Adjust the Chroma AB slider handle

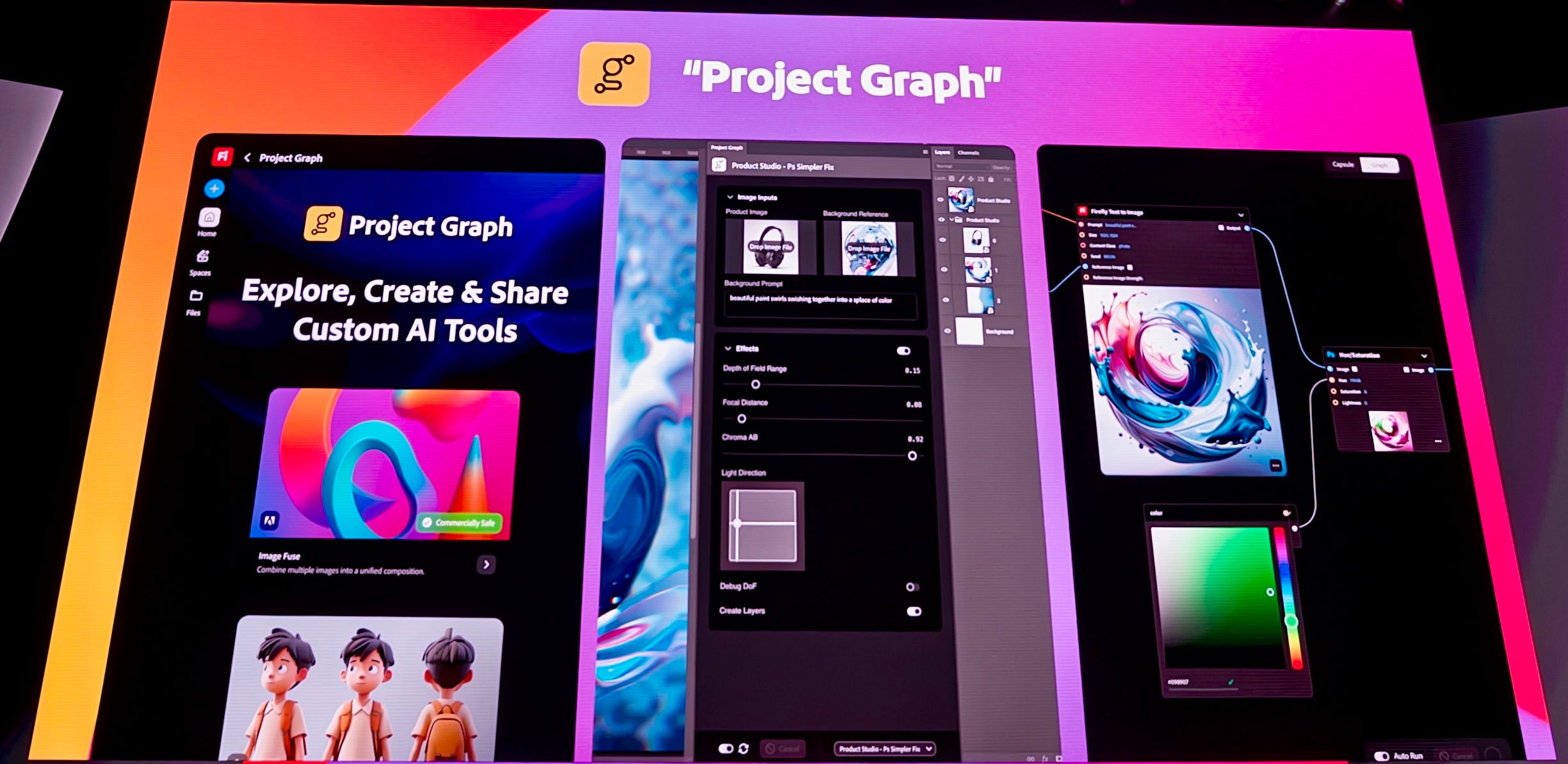coord(912,456)
